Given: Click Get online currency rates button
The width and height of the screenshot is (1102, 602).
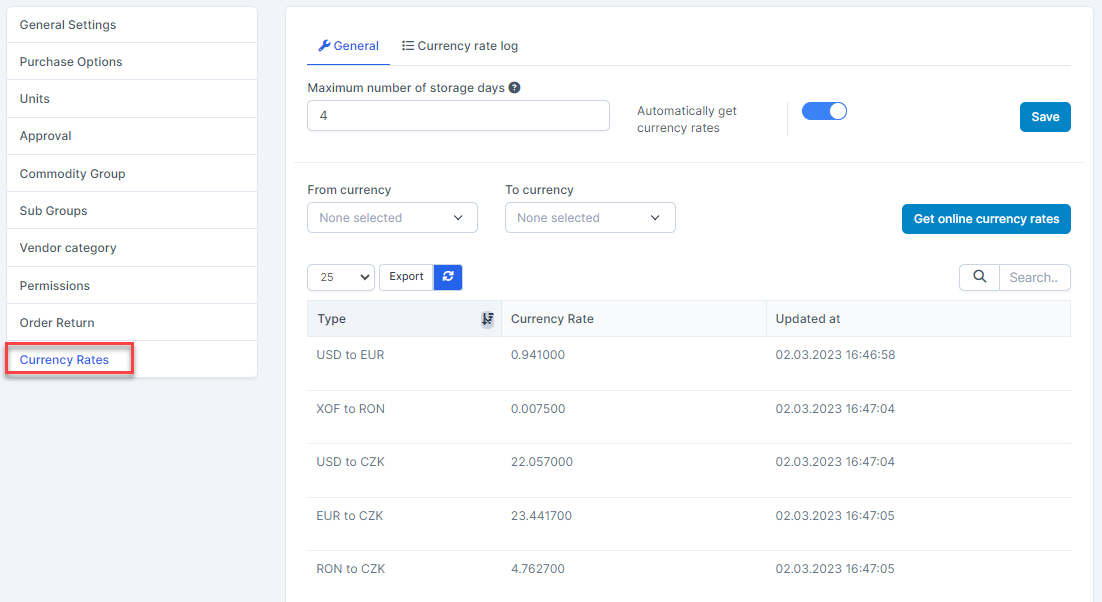Looking at the screenshot, I should 986,219.
